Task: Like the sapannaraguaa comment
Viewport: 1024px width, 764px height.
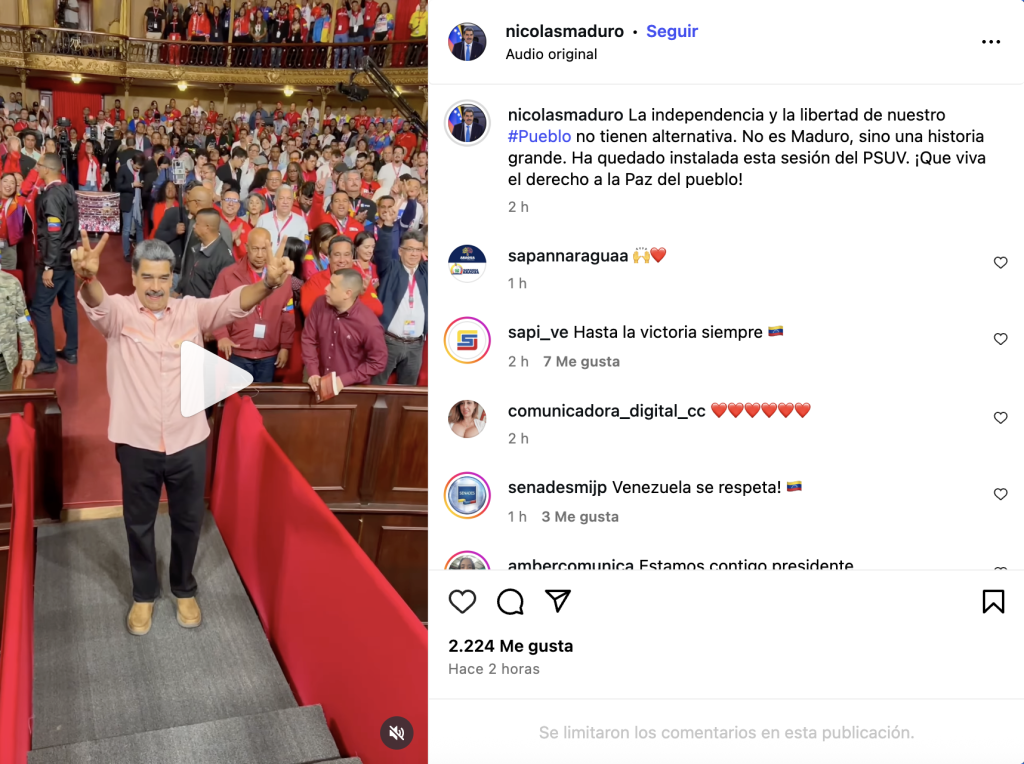Action: click(1000, 263)
